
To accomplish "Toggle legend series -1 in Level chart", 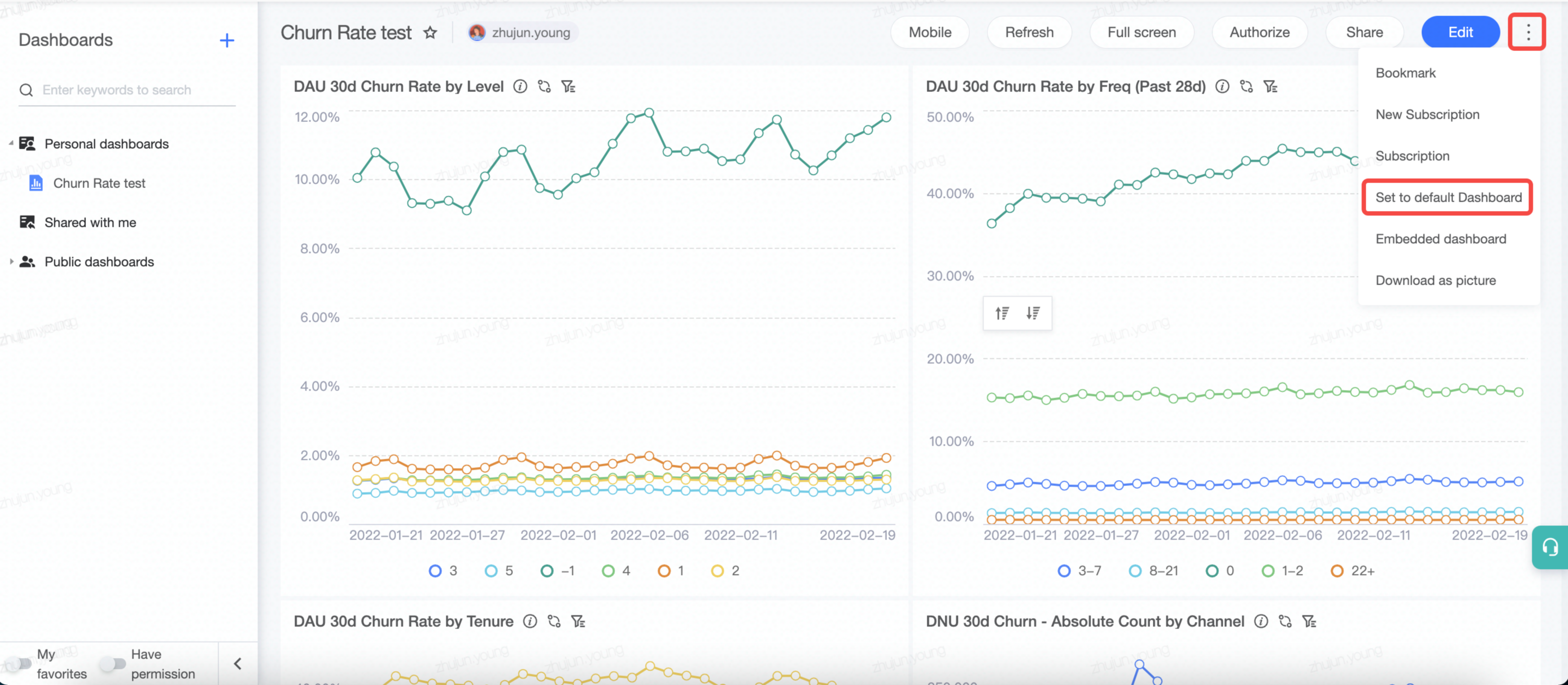I will click(x=557, y=571).
